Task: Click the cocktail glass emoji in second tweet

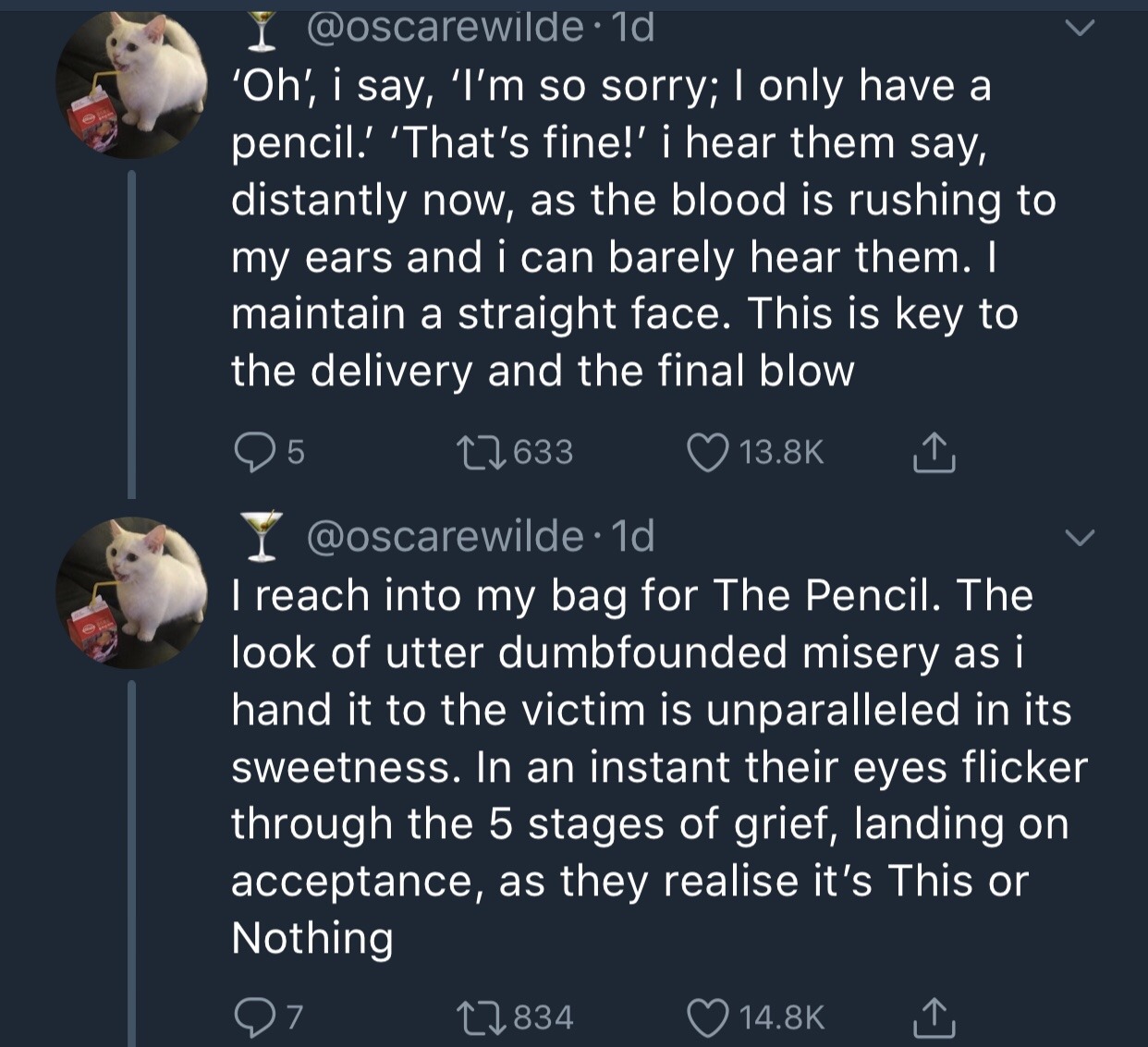Action: pos(264,537)
